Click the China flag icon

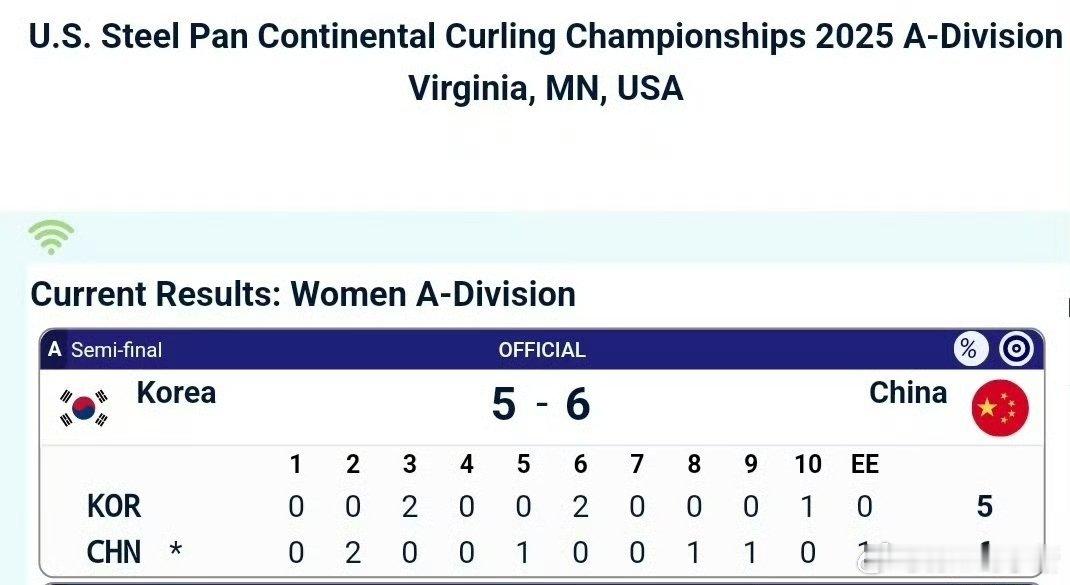coord(999,408)
